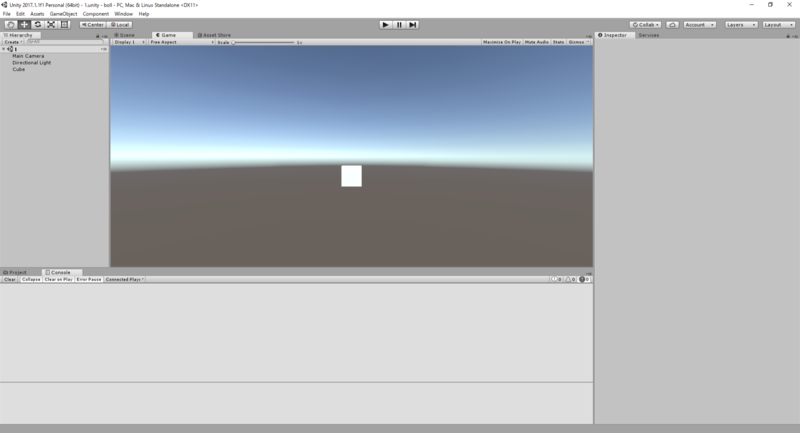The image size is (800, 433).
Task: Open the Hierarchy Create dropdown
Action: [13, 42]
